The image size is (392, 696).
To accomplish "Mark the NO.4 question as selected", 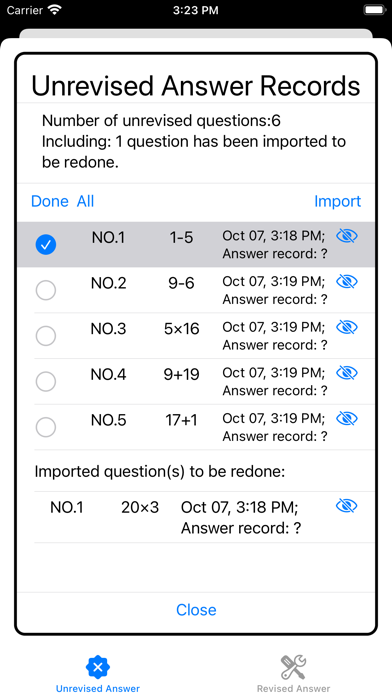I will tap(46, 381).
